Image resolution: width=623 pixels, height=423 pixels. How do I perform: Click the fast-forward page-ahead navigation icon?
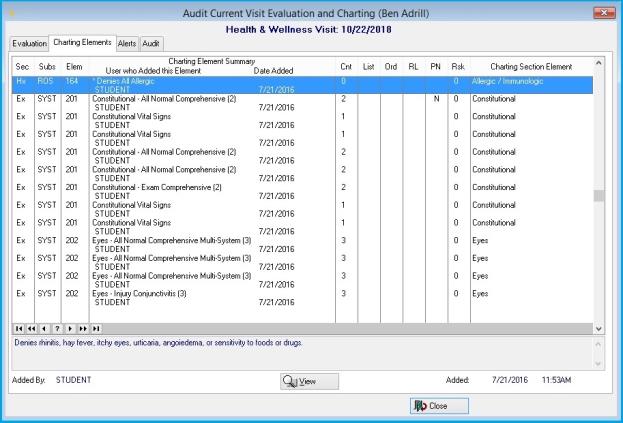83,328
